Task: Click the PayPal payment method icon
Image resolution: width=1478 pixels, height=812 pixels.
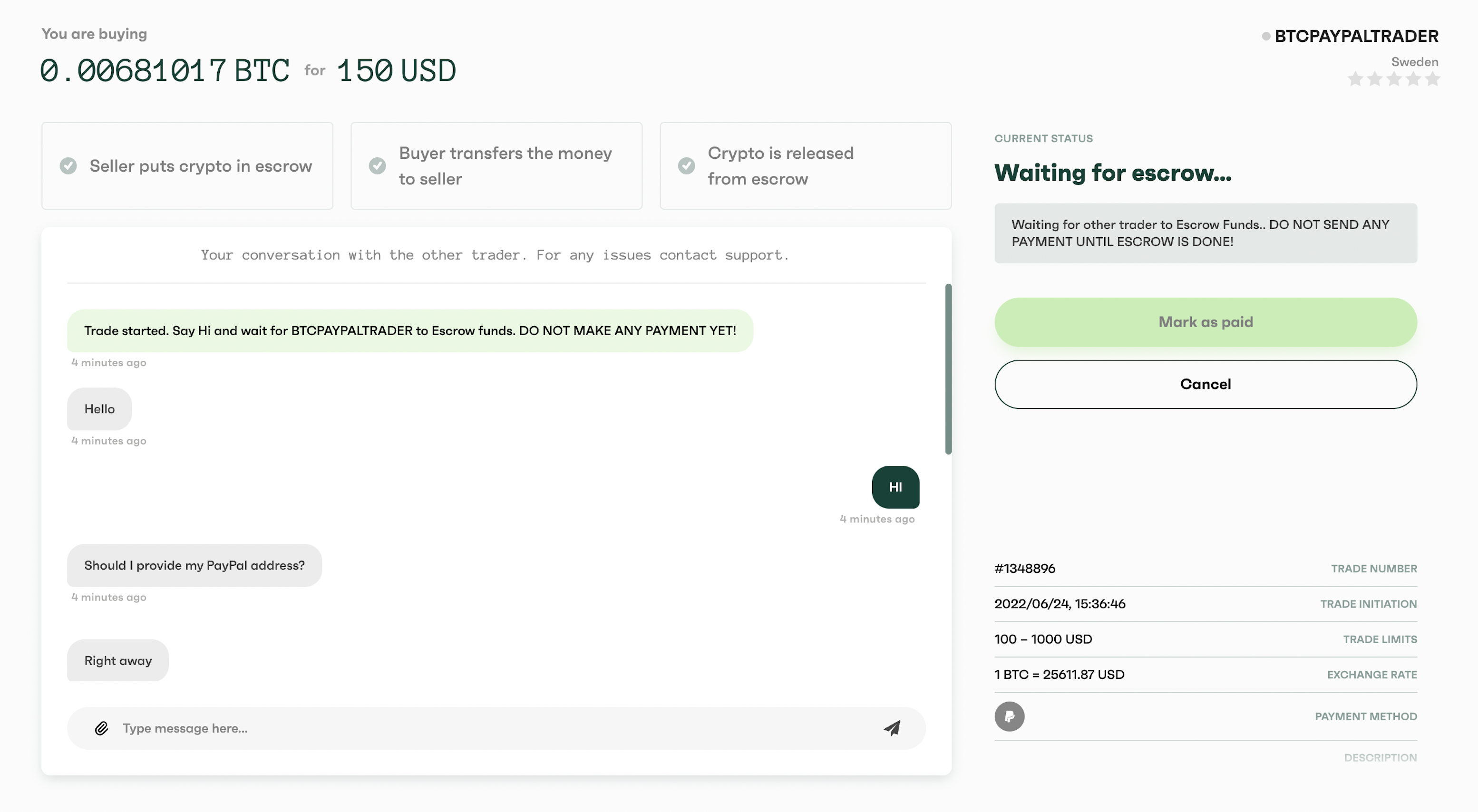Action: point(1009,716)
